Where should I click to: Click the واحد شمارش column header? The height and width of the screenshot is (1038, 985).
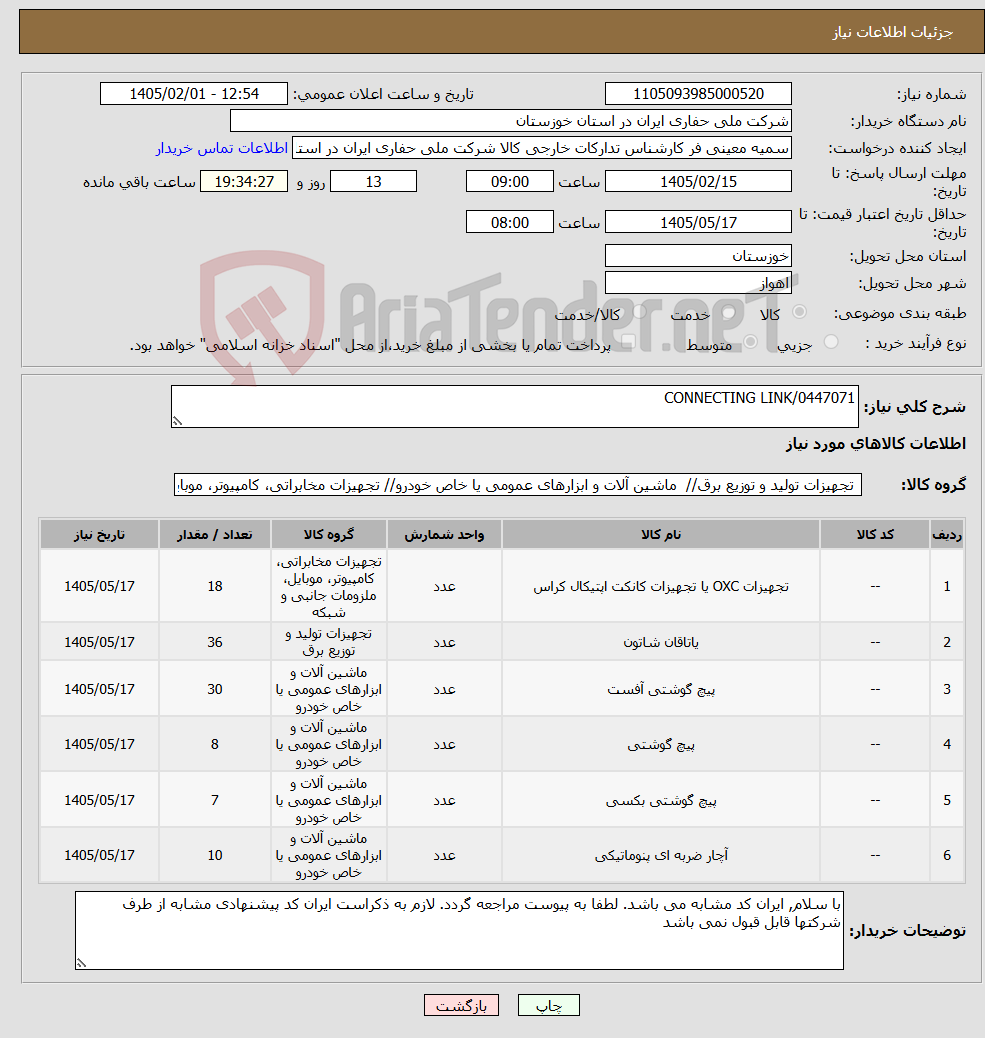[444, 534]
